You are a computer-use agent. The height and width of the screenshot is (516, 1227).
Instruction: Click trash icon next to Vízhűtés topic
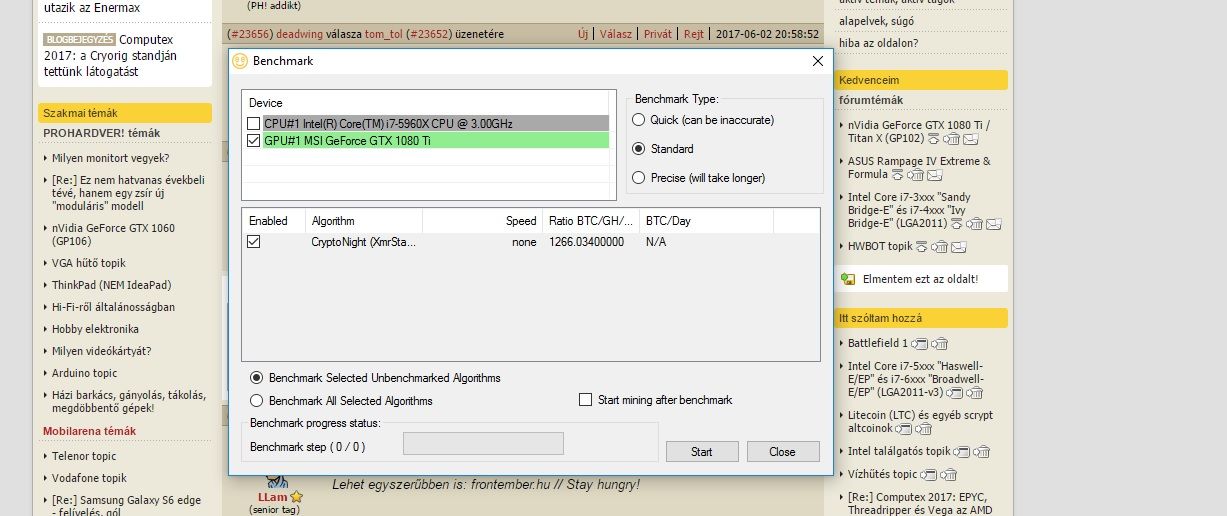pyautogui.click(x=949, y=475)
